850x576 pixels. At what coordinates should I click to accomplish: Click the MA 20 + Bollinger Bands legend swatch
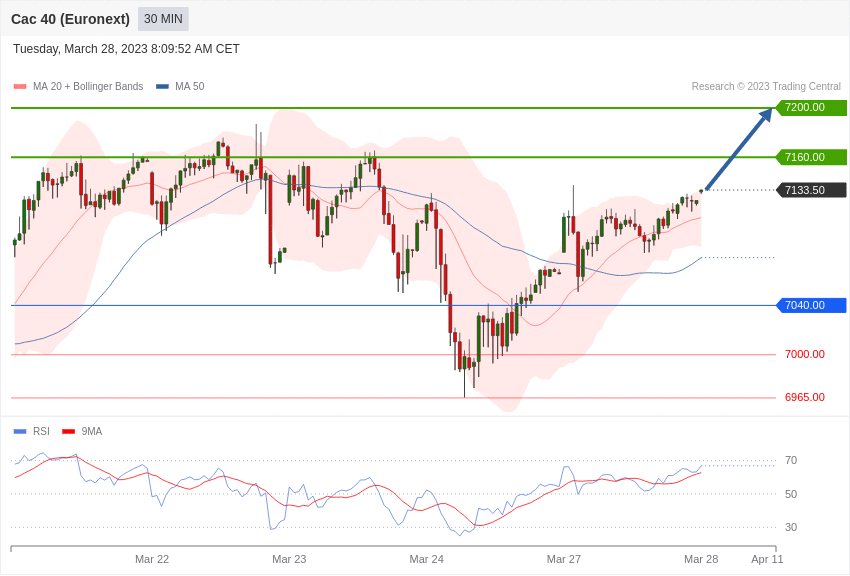20,87
